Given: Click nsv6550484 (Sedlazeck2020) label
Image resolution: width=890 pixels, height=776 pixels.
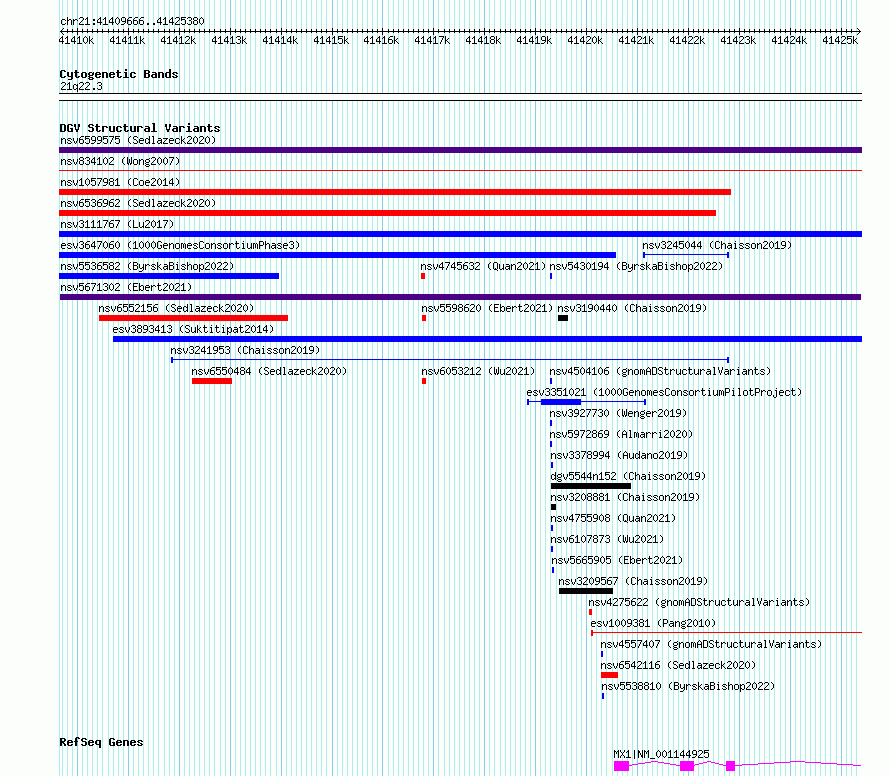Looking at the screenshot, I should tap(269, 371).
